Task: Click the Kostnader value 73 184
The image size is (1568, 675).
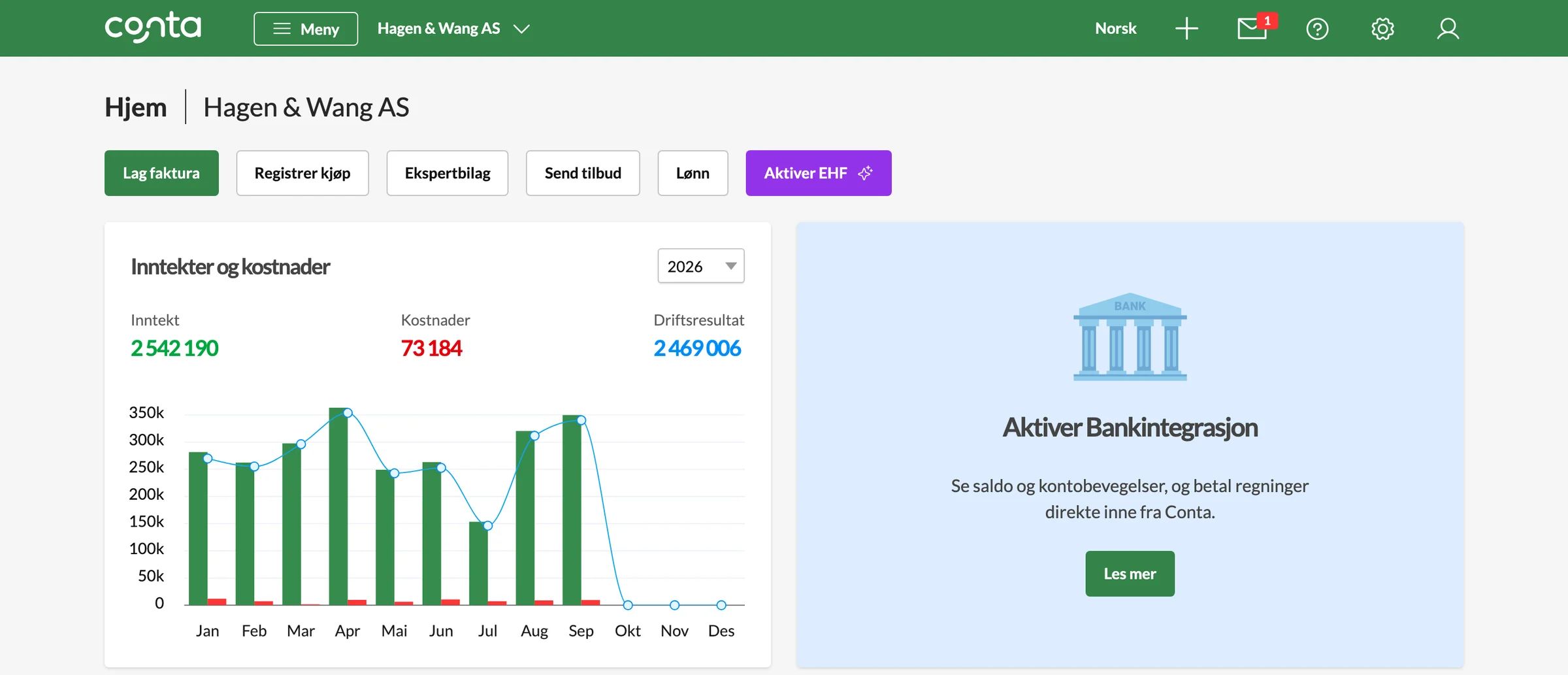Action: point(432,348)
